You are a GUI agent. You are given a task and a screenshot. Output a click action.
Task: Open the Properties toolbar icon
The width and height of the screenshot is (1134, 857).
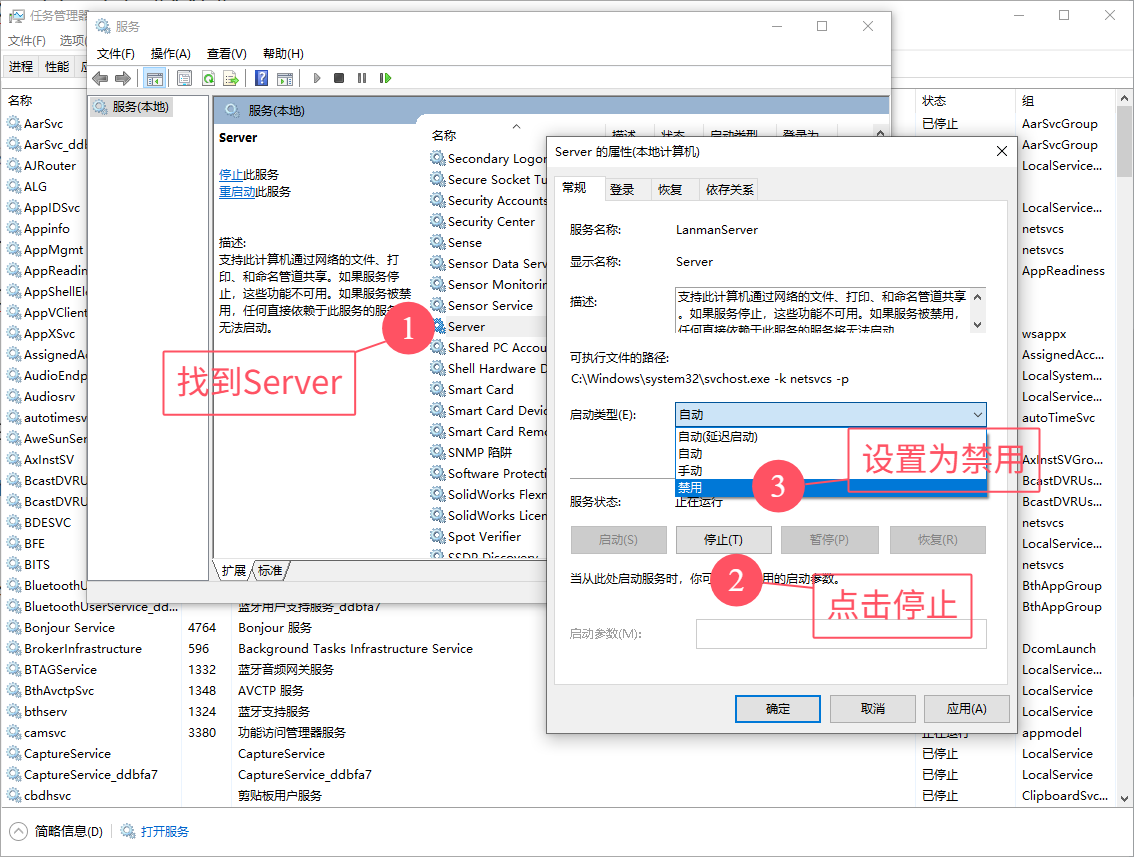184,78
